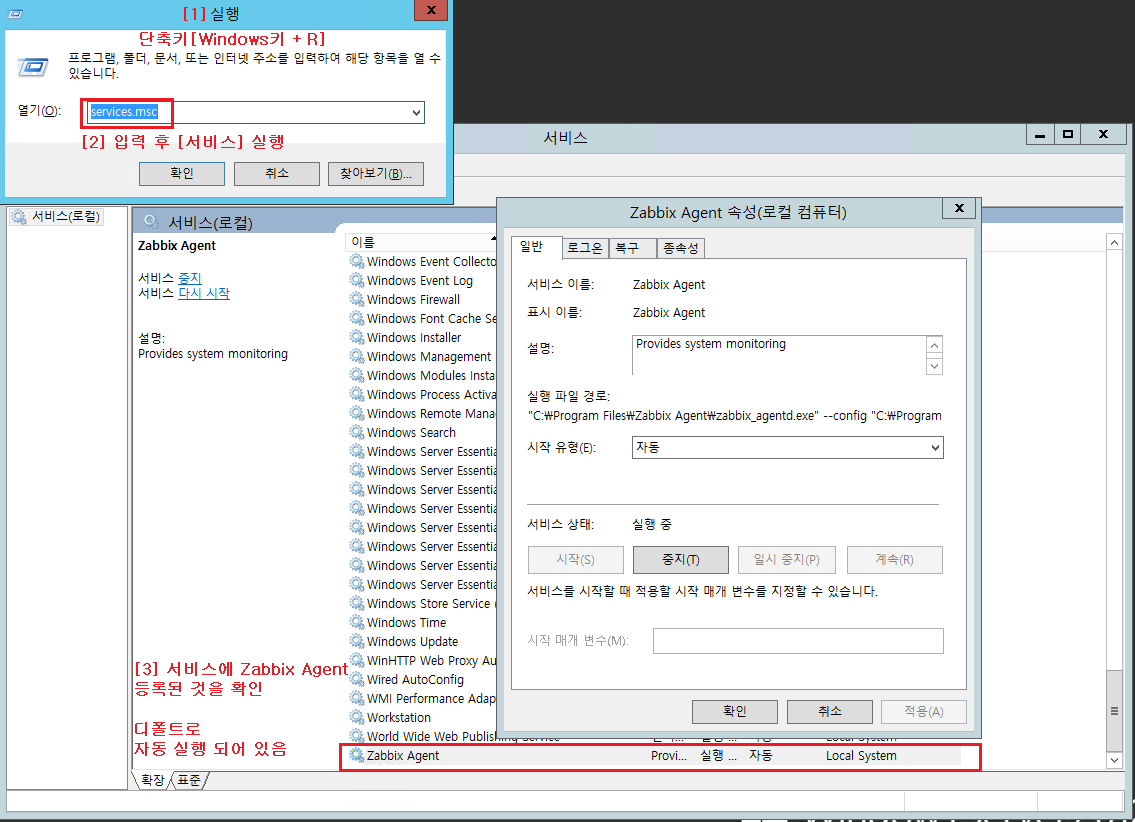1135x822 pixels.
Task: Click gear icon beside WinHTTP Web Proxy
Action: (357, 660)
